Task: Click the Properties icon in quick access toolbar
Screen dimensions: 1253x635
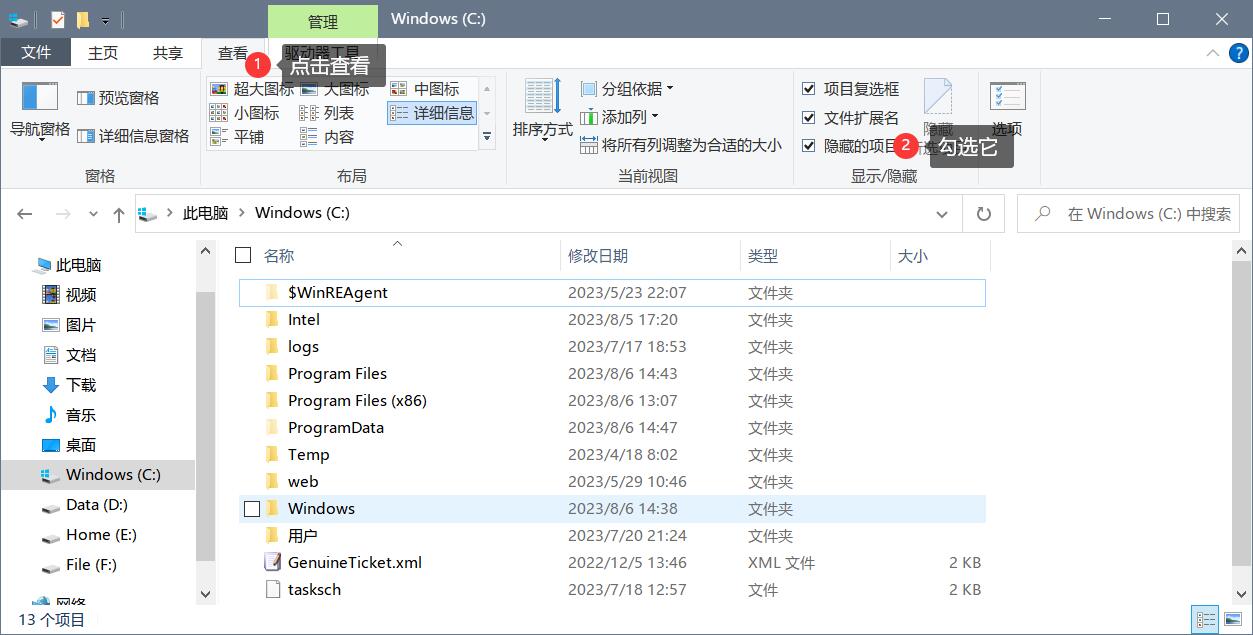Action: (58, 19)
